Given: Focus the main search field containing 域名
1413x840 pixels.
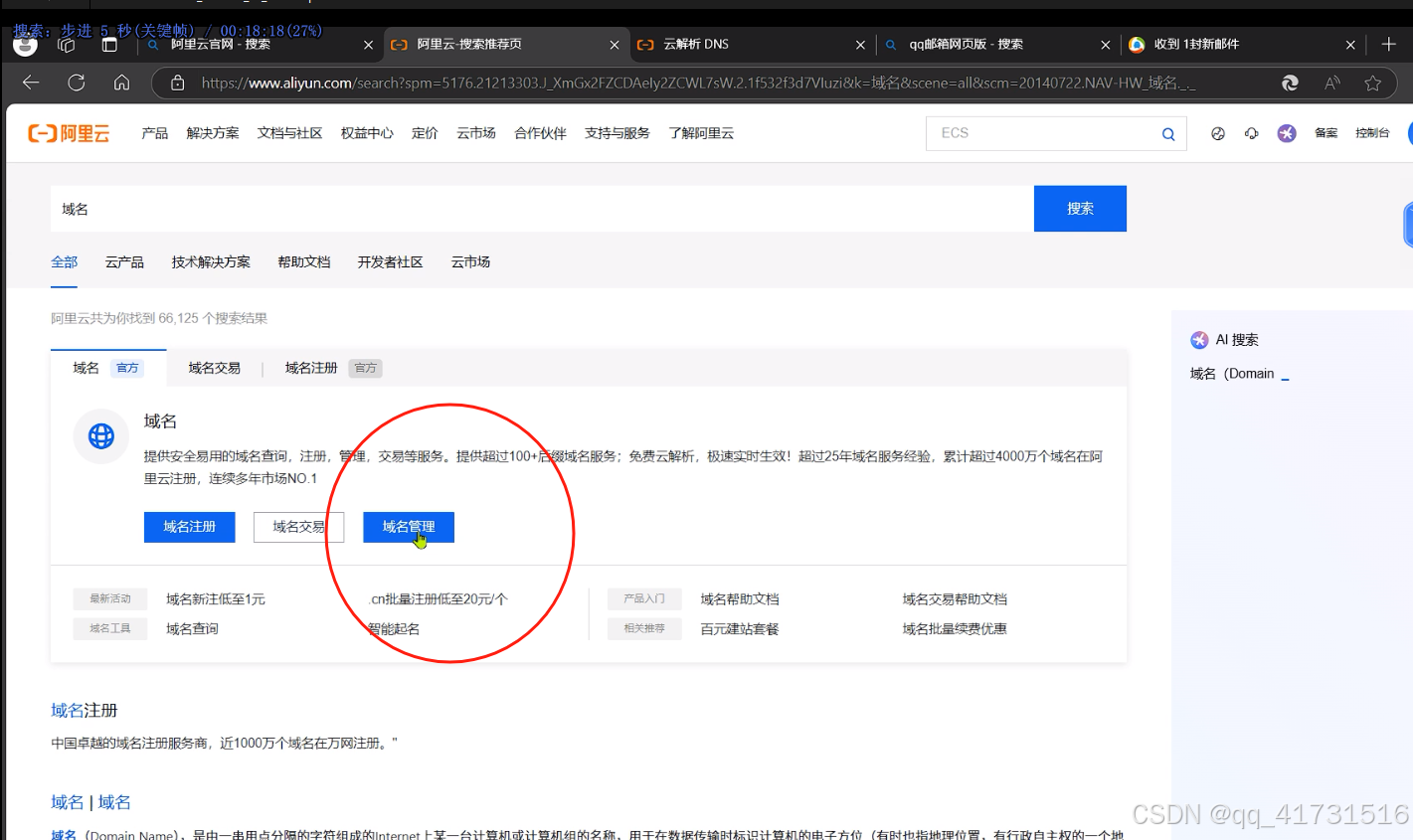Looking at the screenshot, I should pyautogui.click(x=542, y=209).
